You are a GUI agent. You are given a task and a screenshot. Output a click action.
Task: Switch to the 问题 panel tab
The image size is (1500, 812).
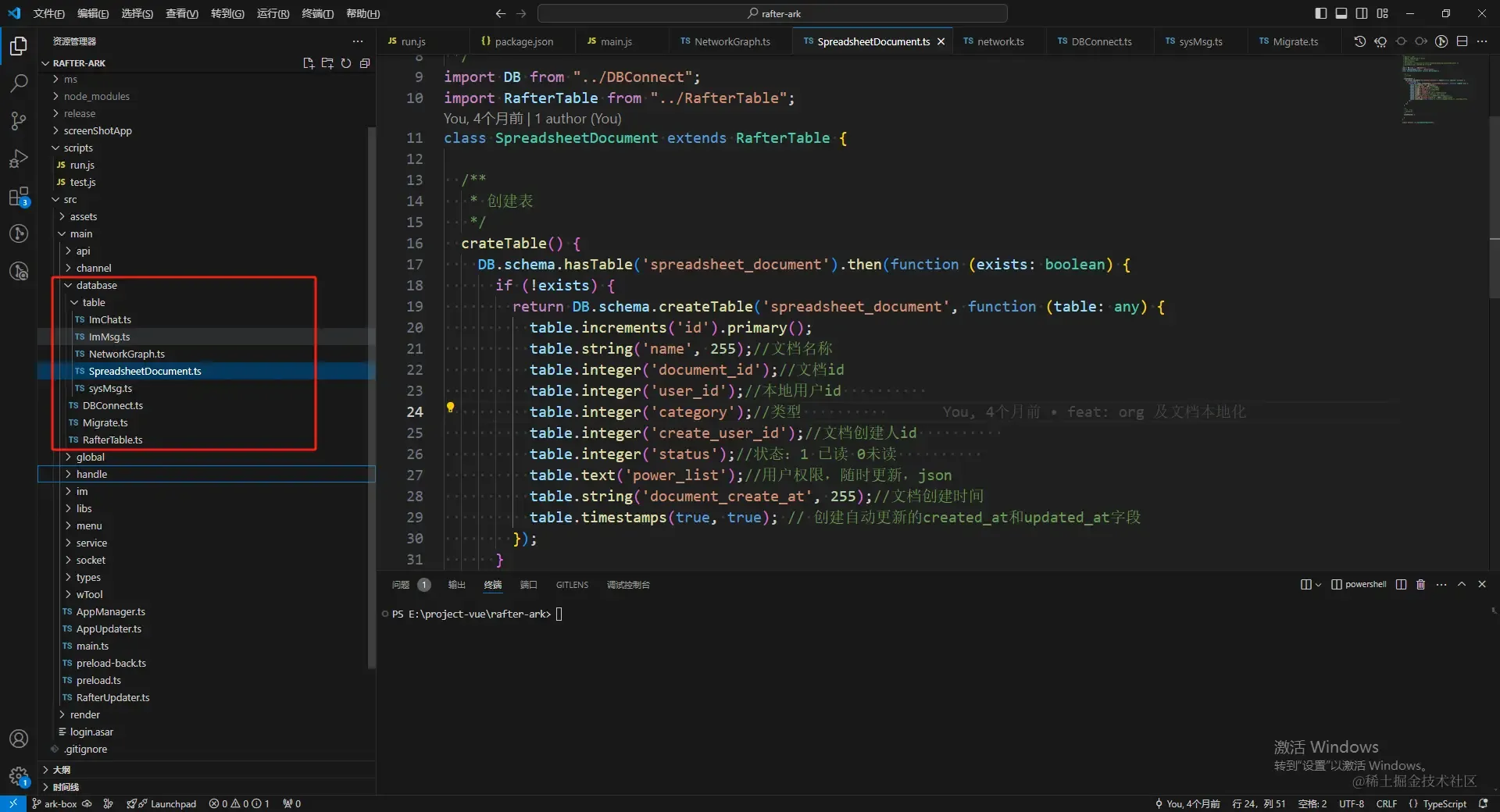pos(410,585)
